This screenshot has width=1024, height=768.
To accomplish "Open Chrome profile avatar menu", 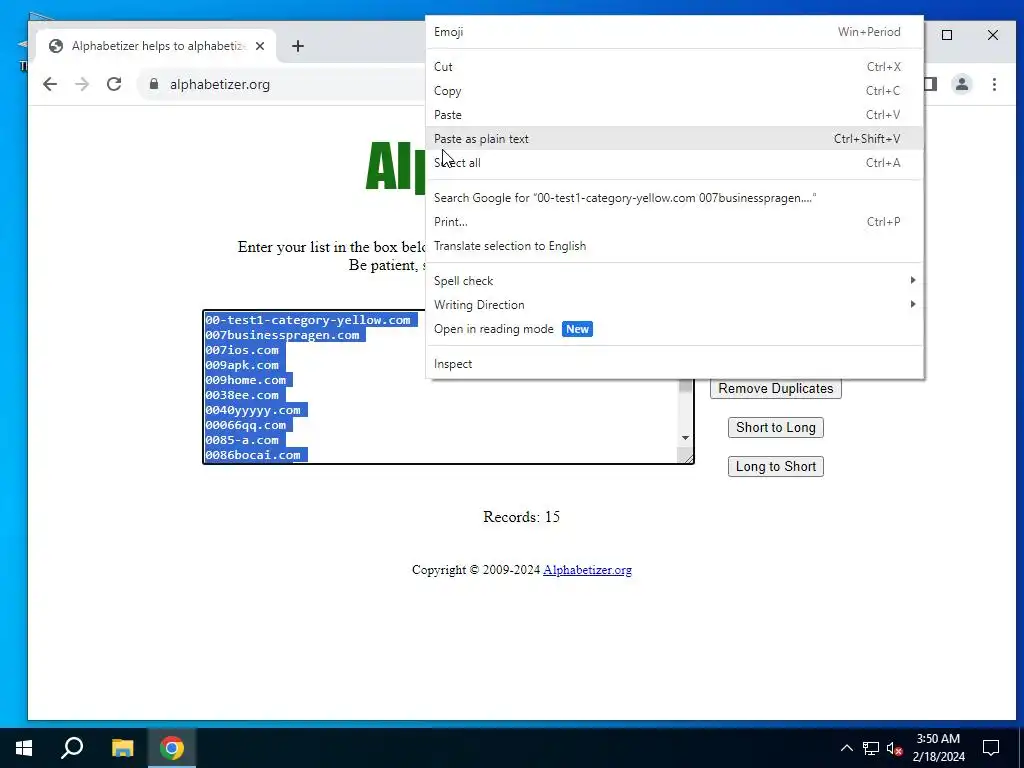I will click(962, 84).
